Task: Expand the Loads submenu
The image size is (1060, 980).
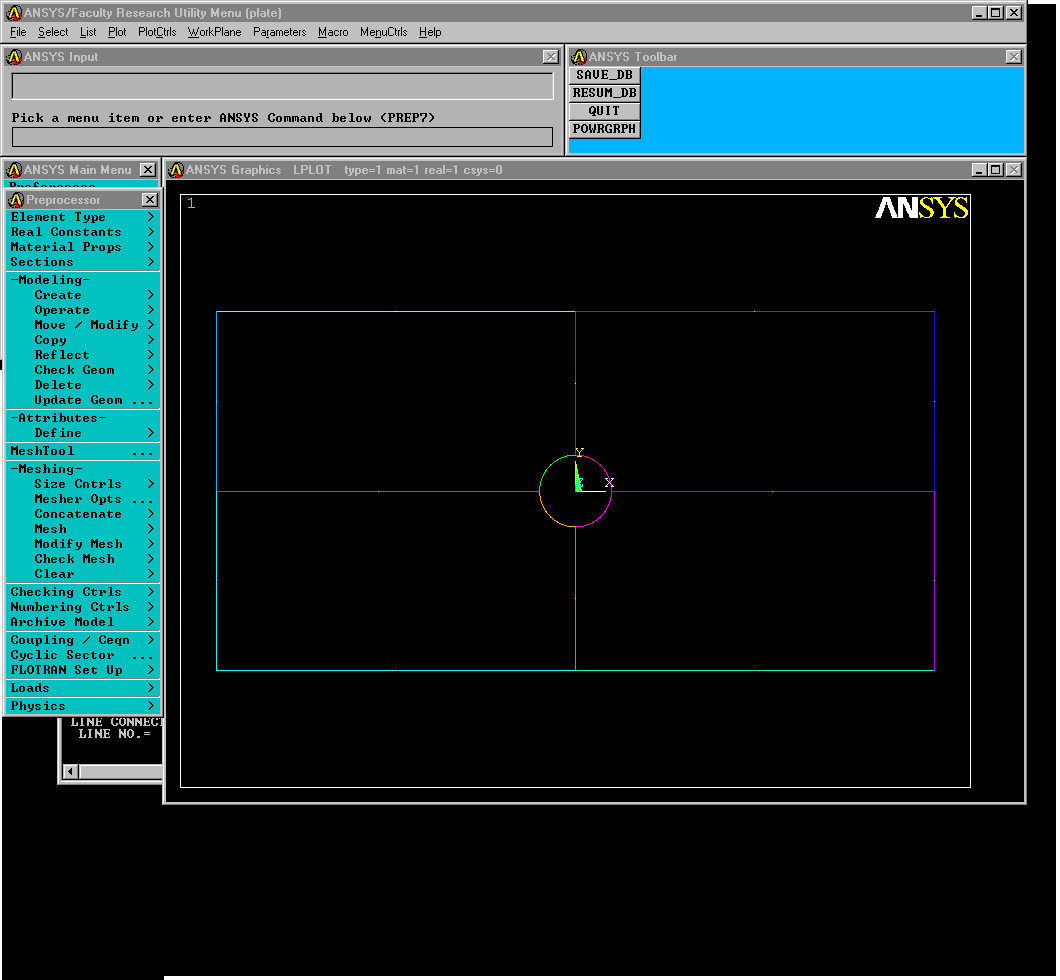Action: point(82,688)
